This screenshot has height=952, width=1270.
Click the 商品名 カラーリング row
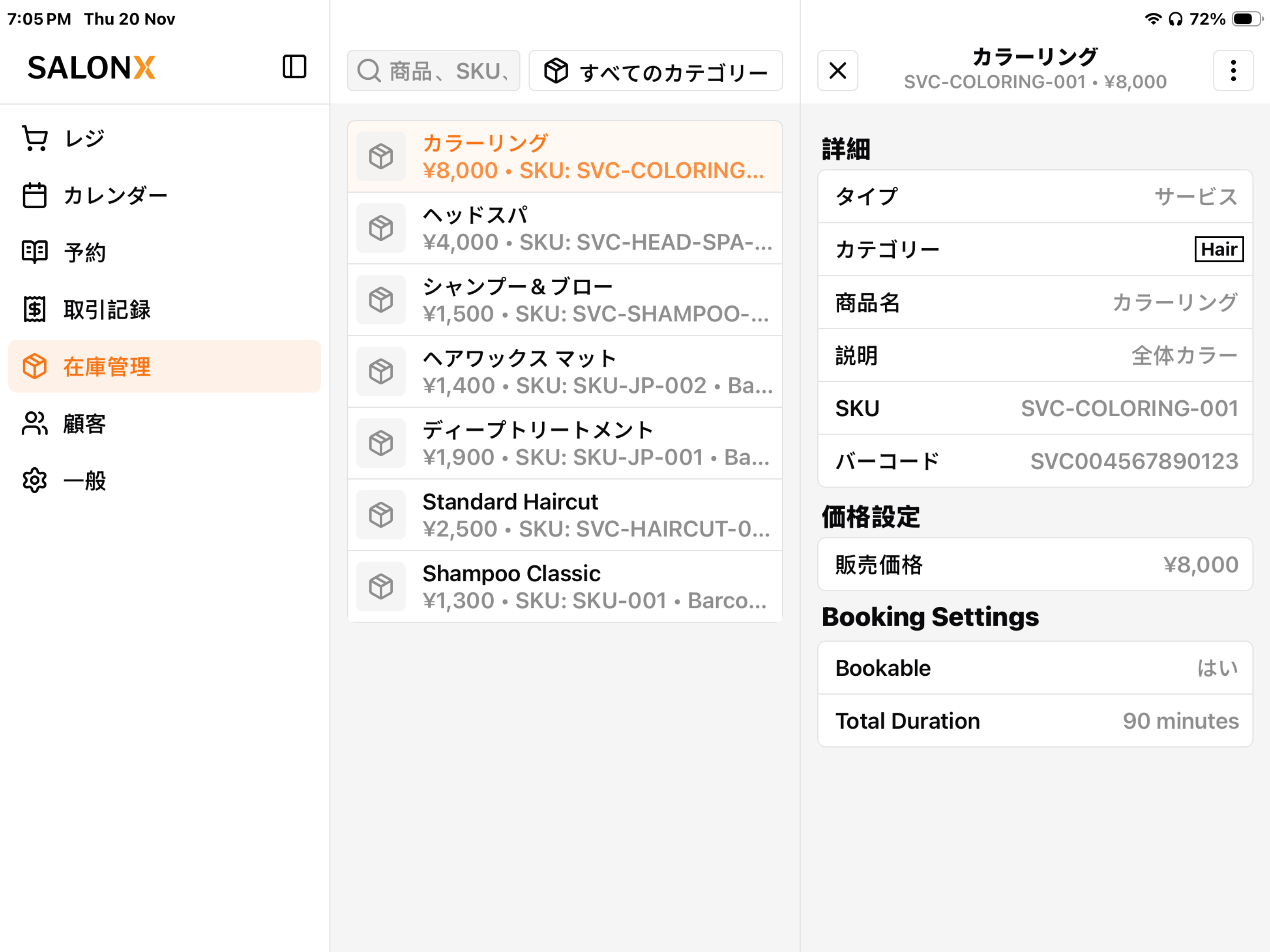point(1035,302)
